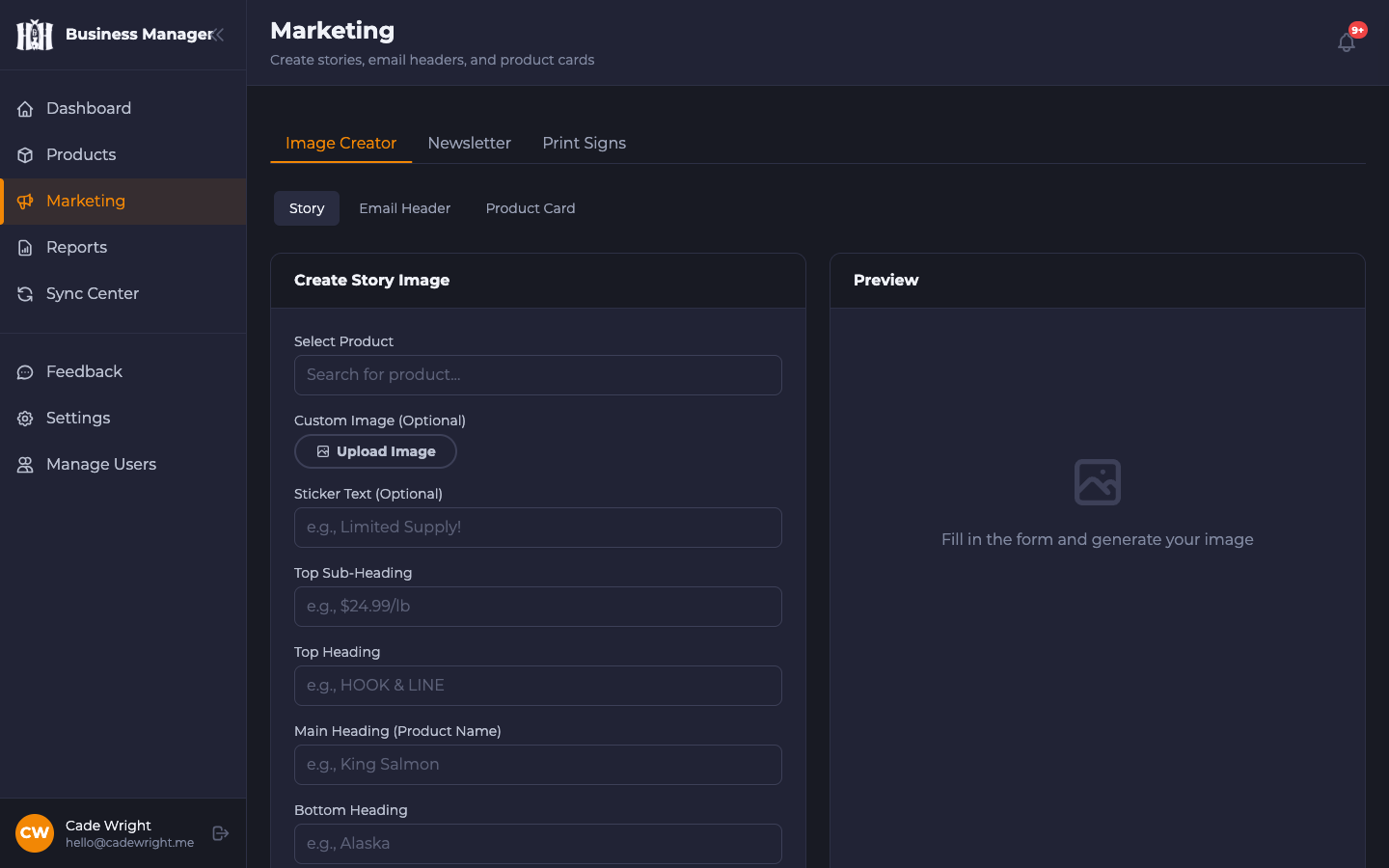Select Marketing in the sidebar
This screenshot has height=868, width=1389.
tap(123, 202)
